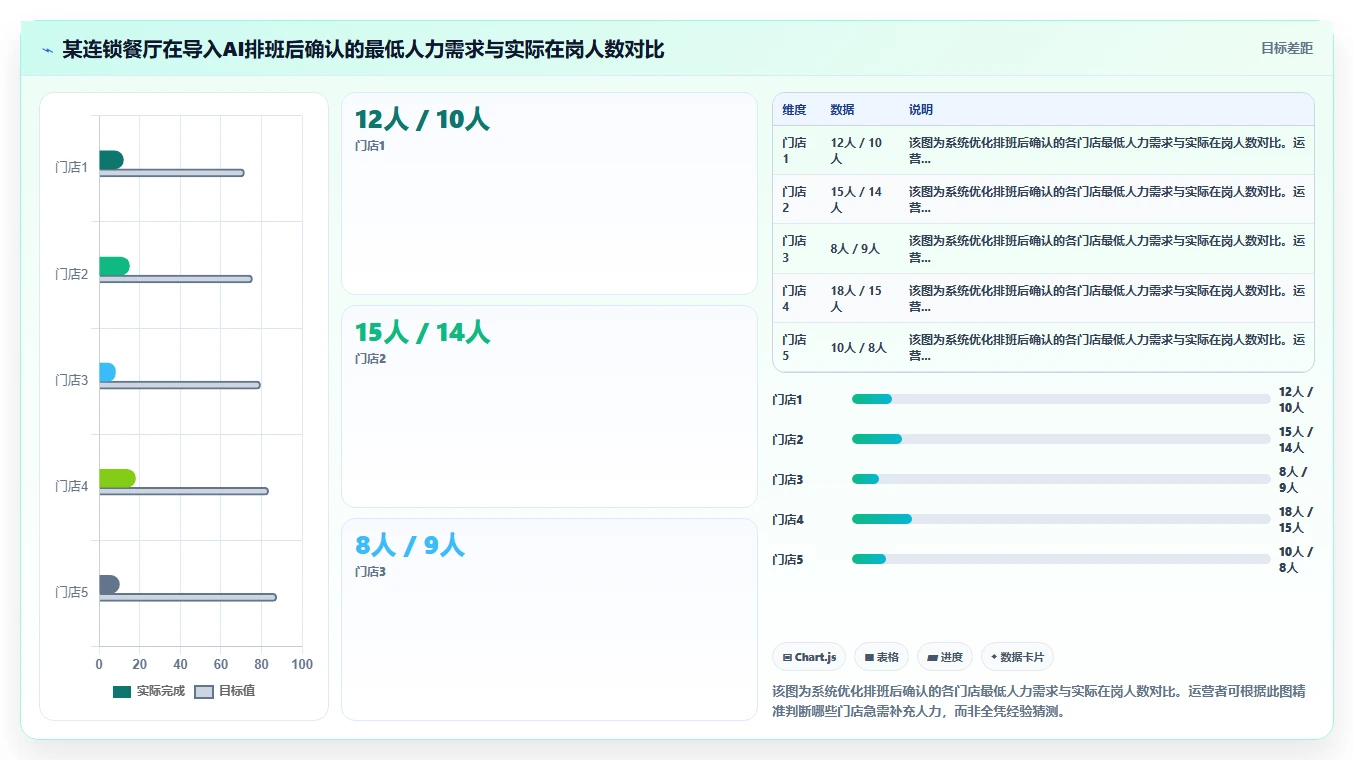Click the 门店3 progress bar
Viewport: 1354px width, 760px height.
(1061, 479)
